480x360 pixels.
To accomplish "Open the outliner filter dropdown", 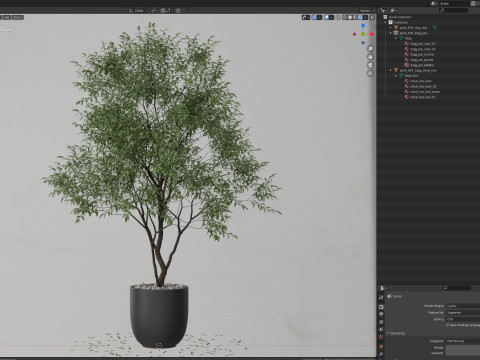I will [394, 11].
